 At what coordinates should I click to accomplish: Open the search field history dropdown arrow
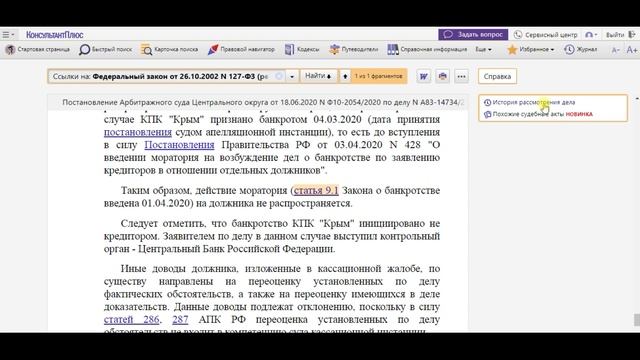[x=292, y=76]
